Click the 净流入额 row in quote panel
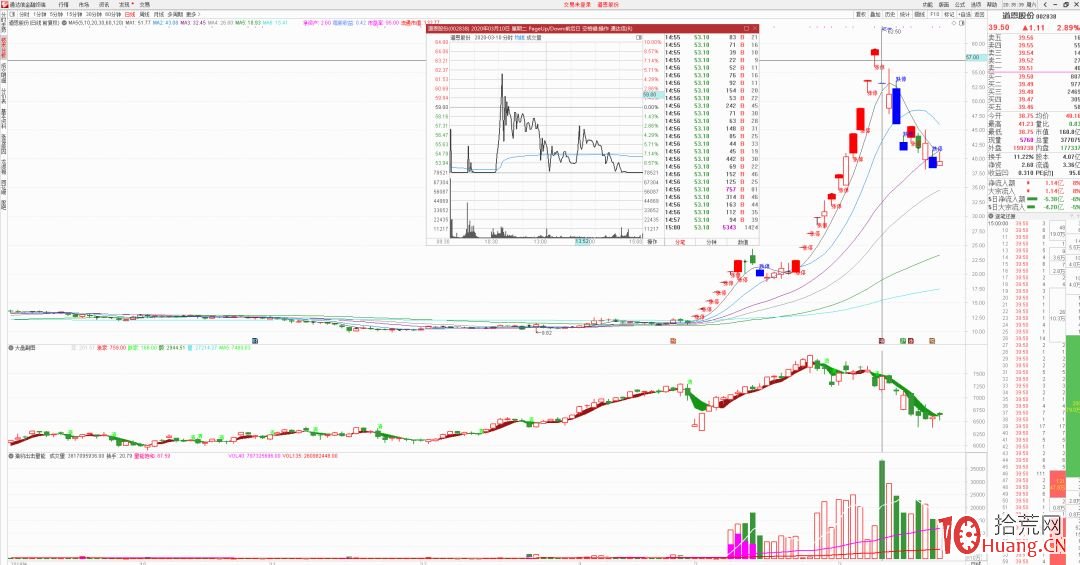1080x565 pixels. pyautogui.click(x=1033, y=183)
